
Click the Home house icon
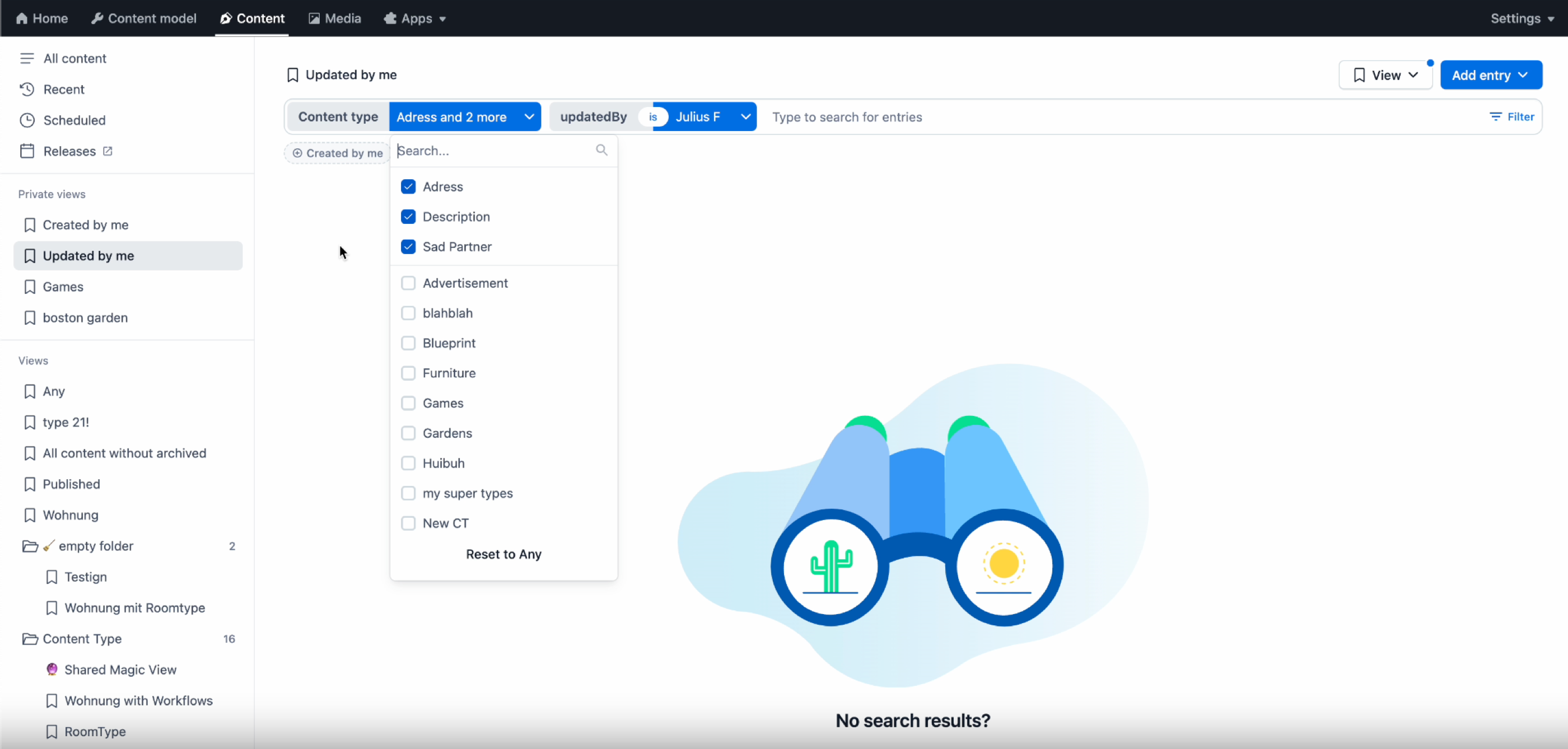pos(22,18)
